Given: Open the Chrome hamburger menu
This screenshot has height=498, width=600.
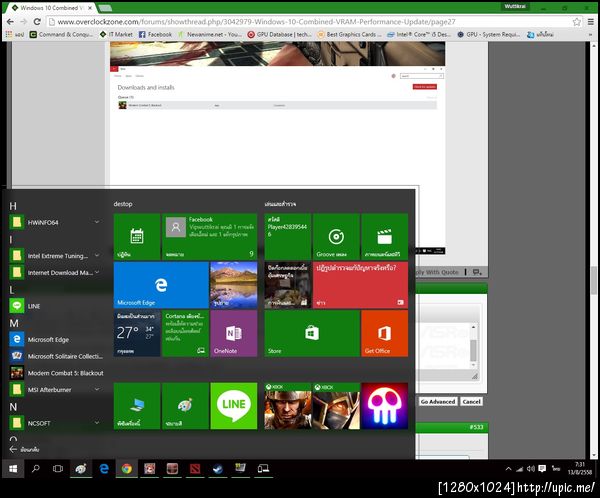Looking at the screenshot, I should [x=591, y=22].
